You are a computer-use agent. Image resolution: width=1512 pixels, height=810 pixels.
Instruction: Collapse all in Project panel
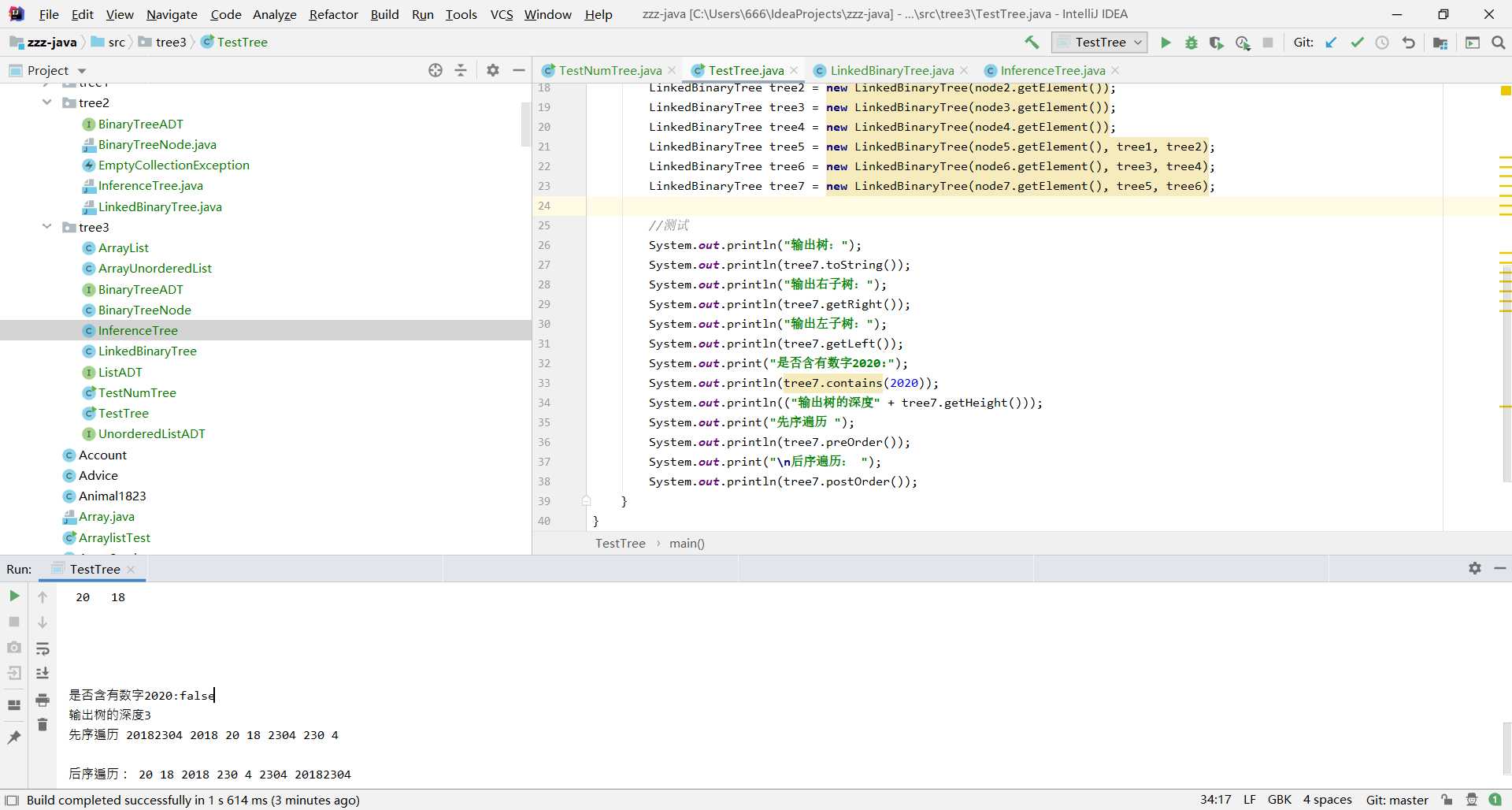tap(461, 70)
